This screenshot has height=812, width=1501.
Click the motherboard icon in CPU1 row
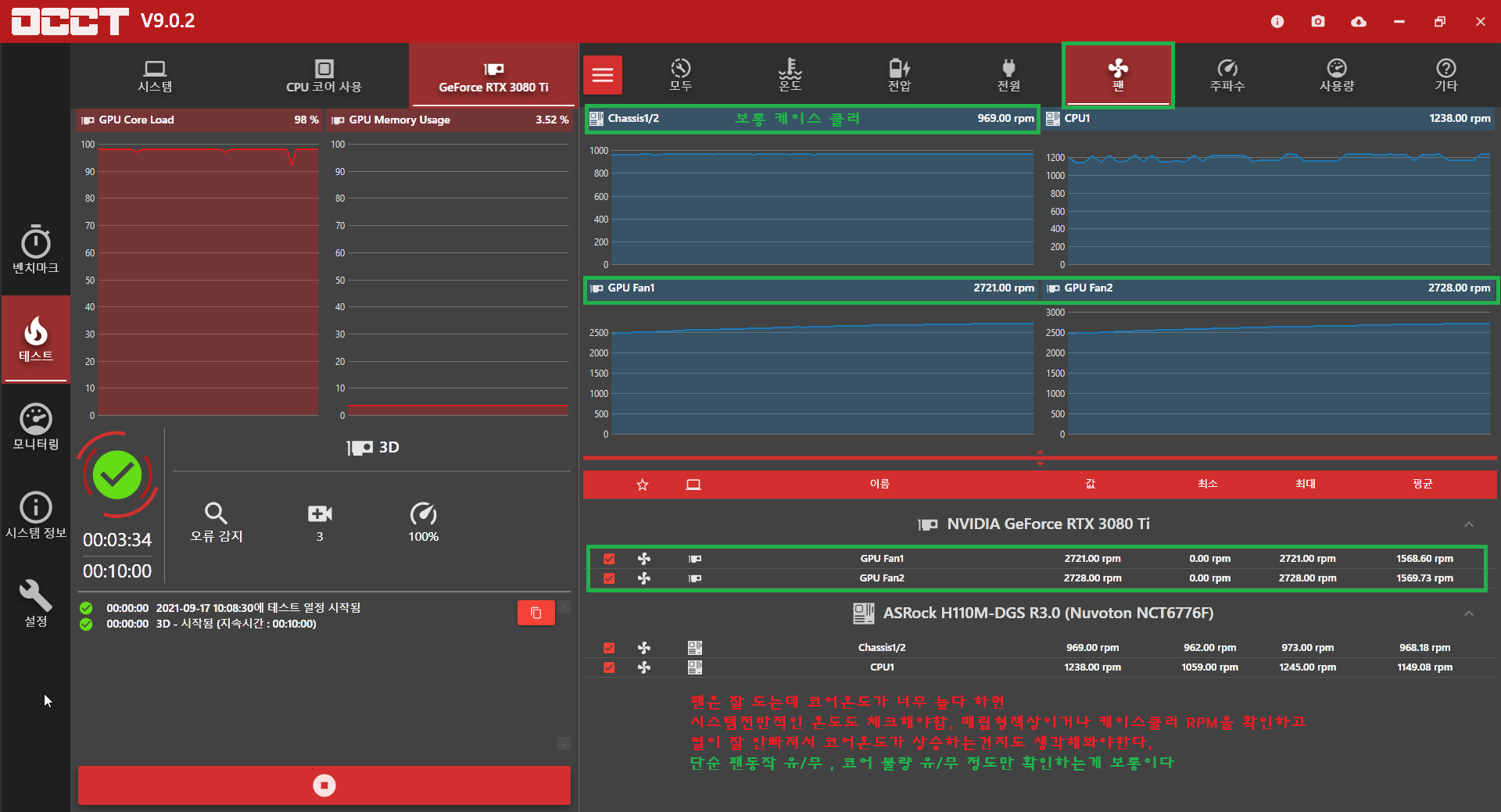pyautogui.click(x=694, y=667)
